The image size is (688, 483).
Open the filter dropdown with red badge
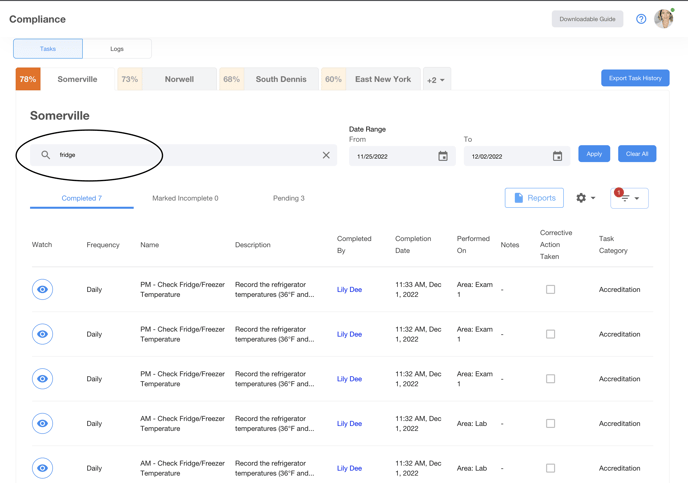tap(629, 198)
